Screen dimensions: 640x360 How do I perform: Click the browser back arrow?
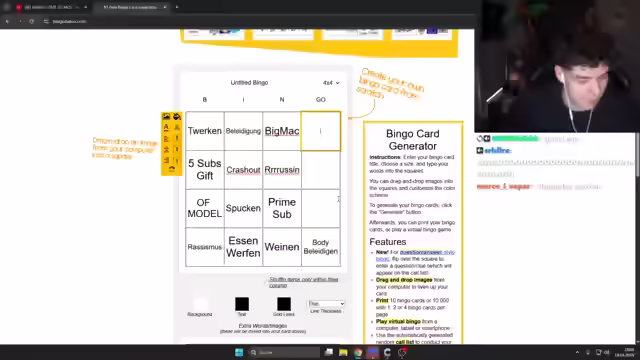click(7, 21)
